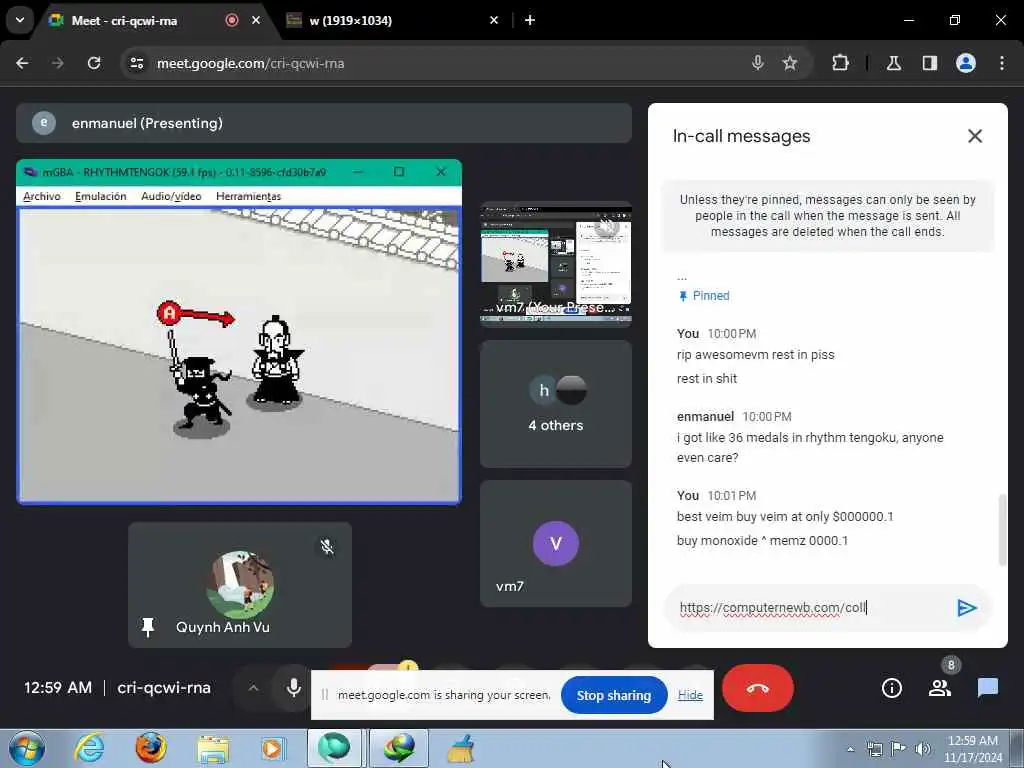The image size is (1024, 768).
Task: Open the broom cleaner app in taskbar
Action: coord(460,748)
